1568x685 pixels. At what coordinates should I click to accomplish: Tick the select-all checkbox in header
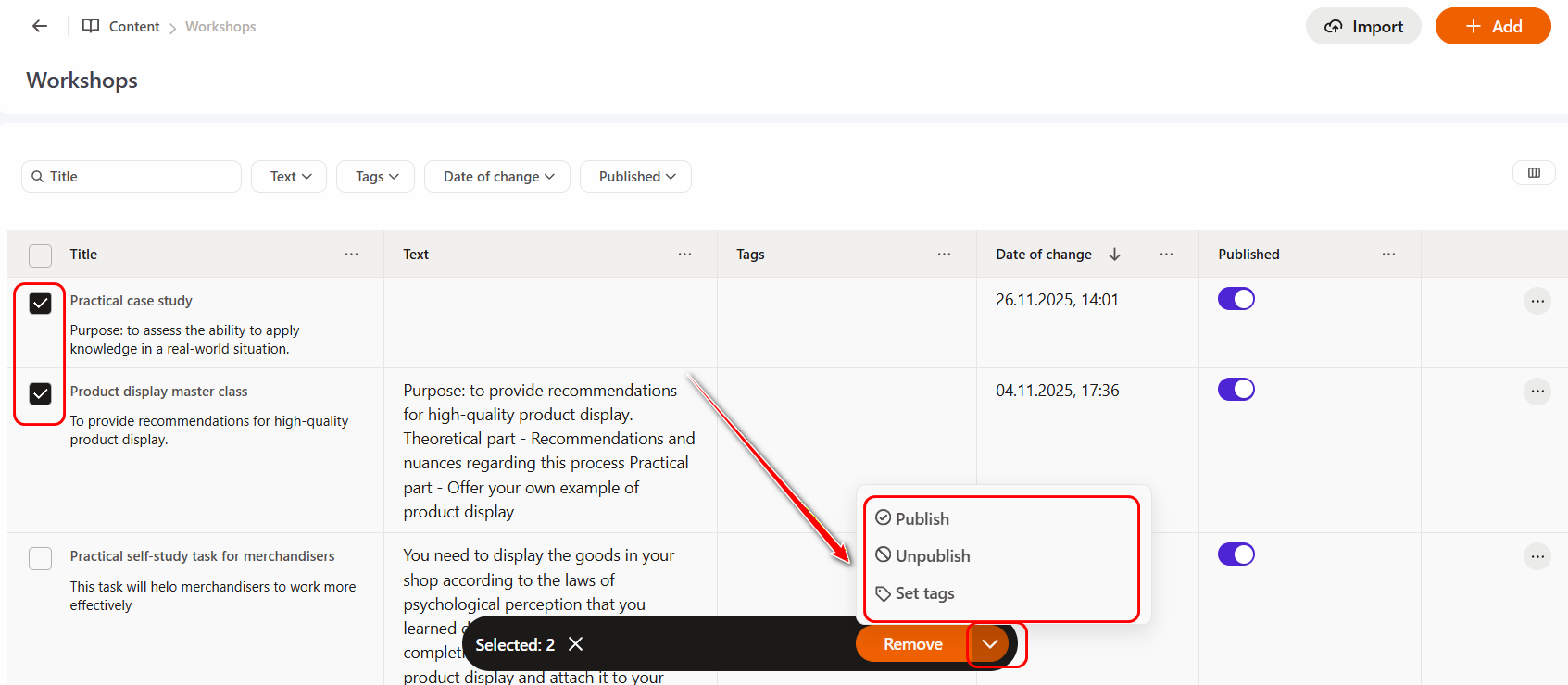[x=41, y=255]
